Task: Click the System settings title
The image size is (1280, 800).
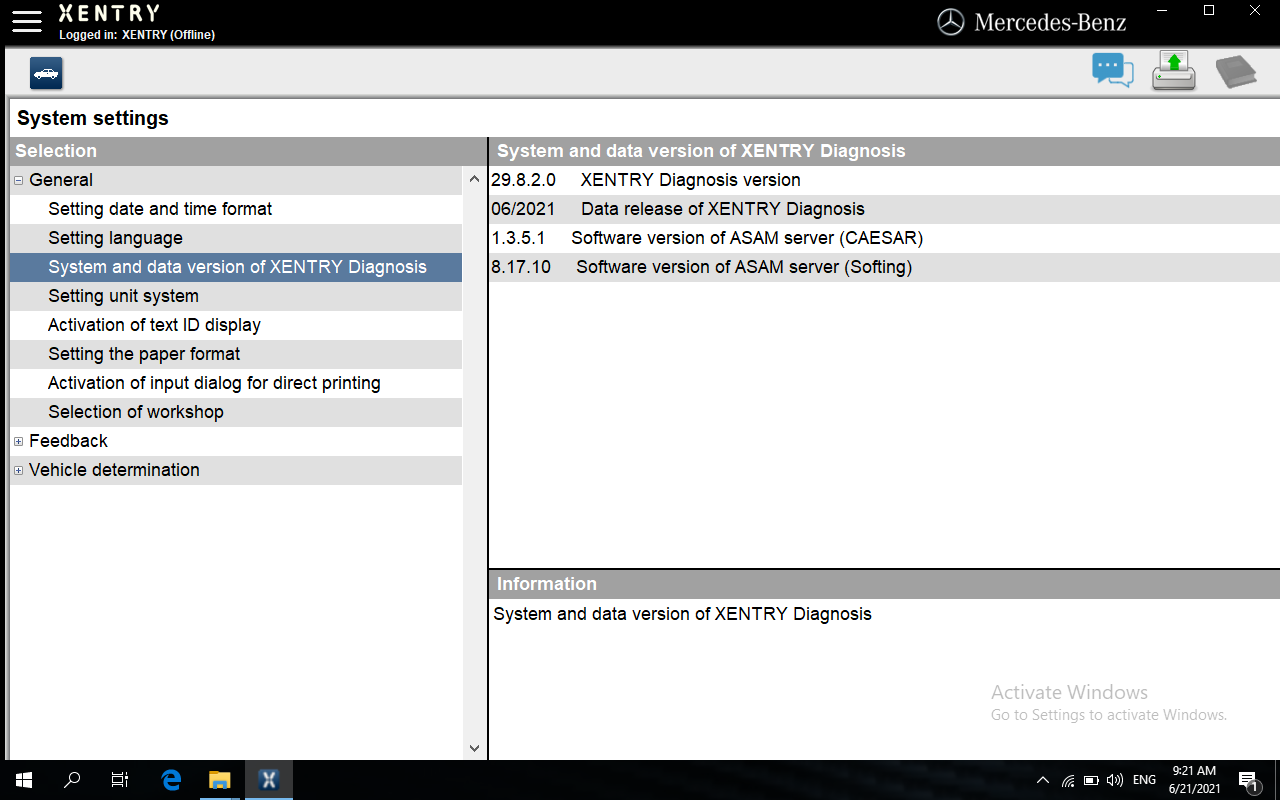Action: tap(93, 118)
